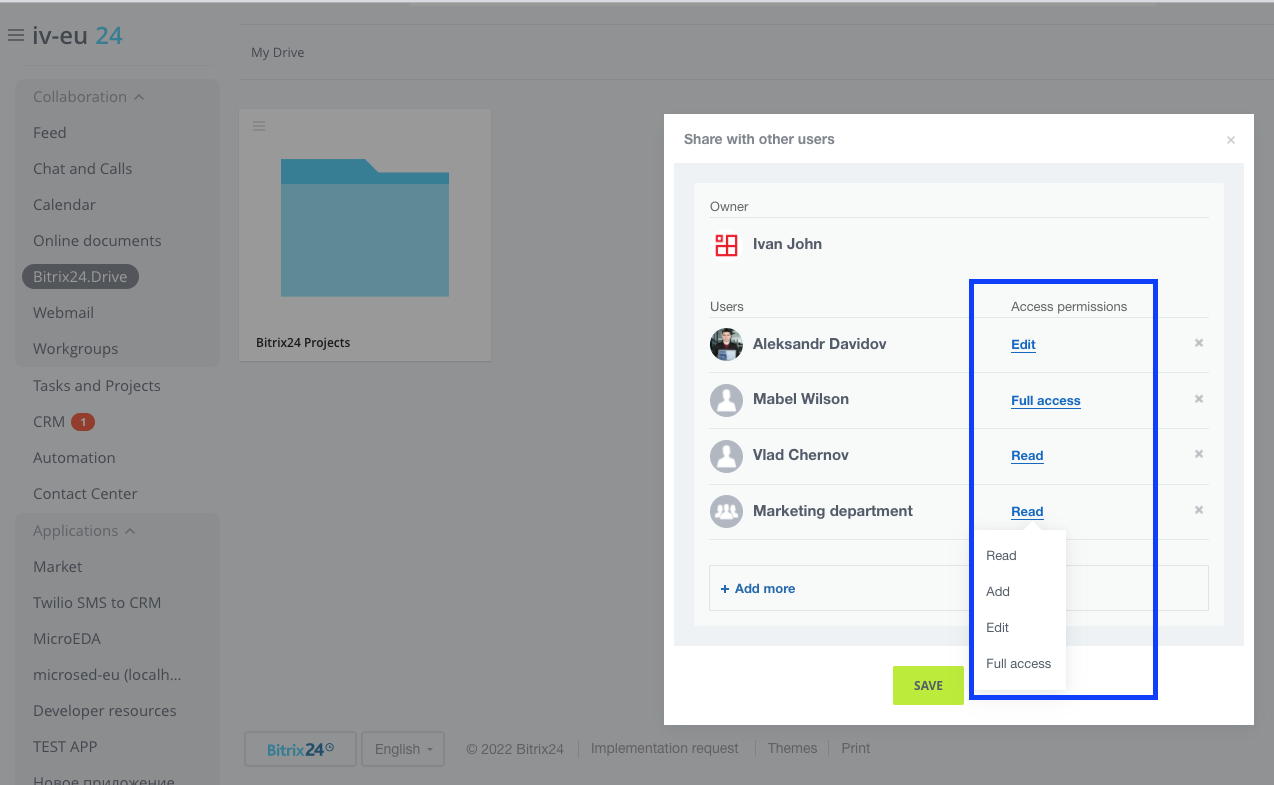This screenshot has width=1274, height=785.
Task: Open Automation
Action: coord(74,458)
